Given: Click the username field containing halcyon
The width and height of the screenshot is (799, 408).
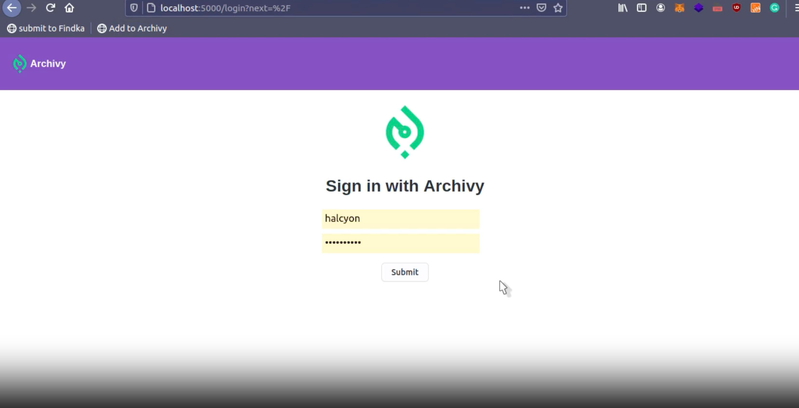Looking at the screenshot, I should [400, 219].
